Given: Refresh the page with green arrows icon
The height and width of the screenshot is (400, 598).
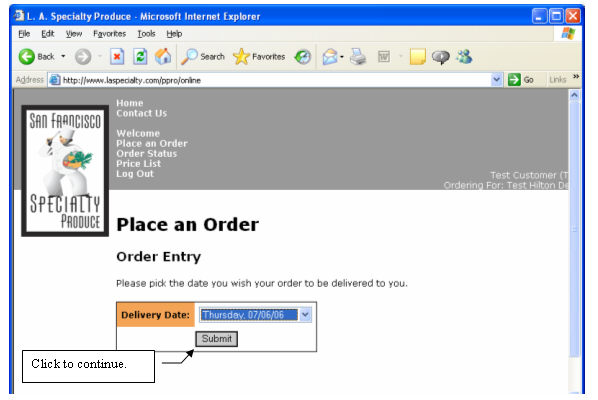Looking at the screenshot, I should [x=140, y=57].
